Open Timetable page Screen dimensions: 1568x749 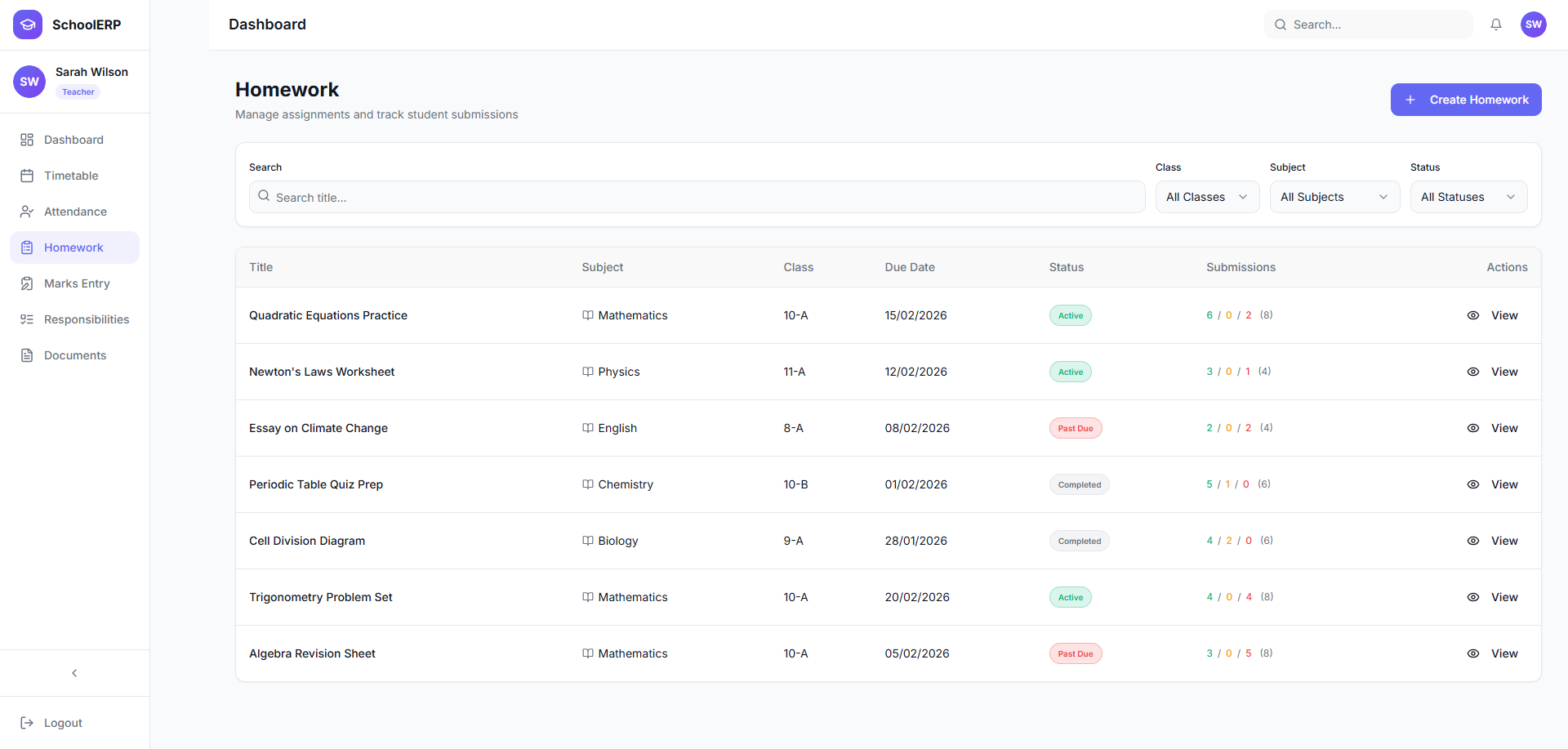tap(74, 176)
